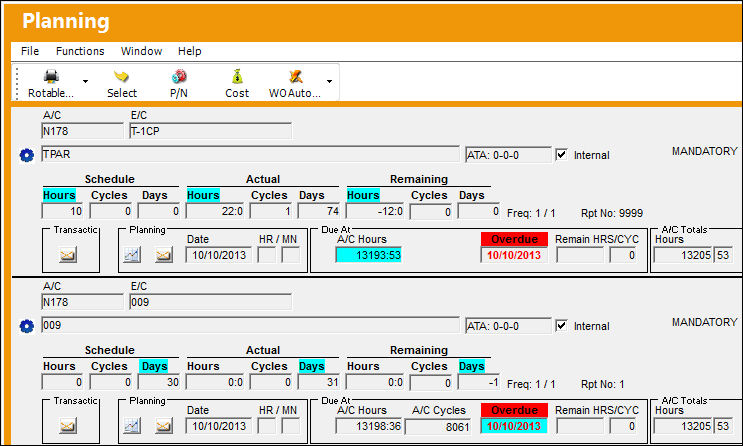The width and height of the screenshot is (743, 446).
Task: Open the Rotable dropdown arrow
Action: click(x=85, y=82)
